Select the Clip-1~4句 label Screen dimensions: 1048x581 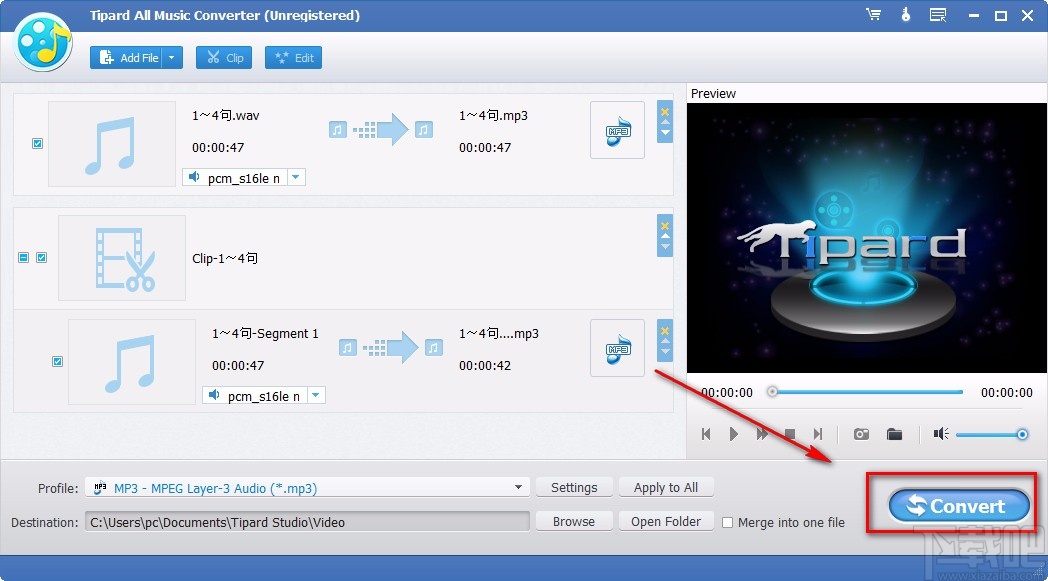click(225, 258)
